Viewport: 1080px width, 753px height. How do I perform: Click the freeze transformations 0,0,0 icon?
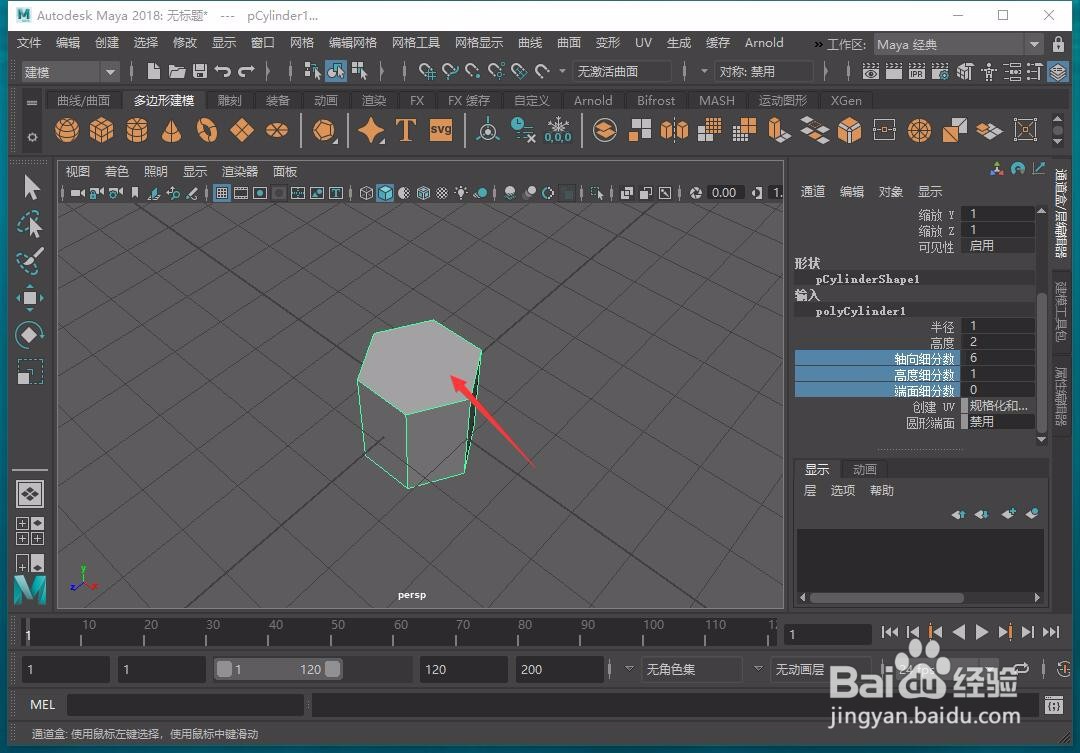558,130
